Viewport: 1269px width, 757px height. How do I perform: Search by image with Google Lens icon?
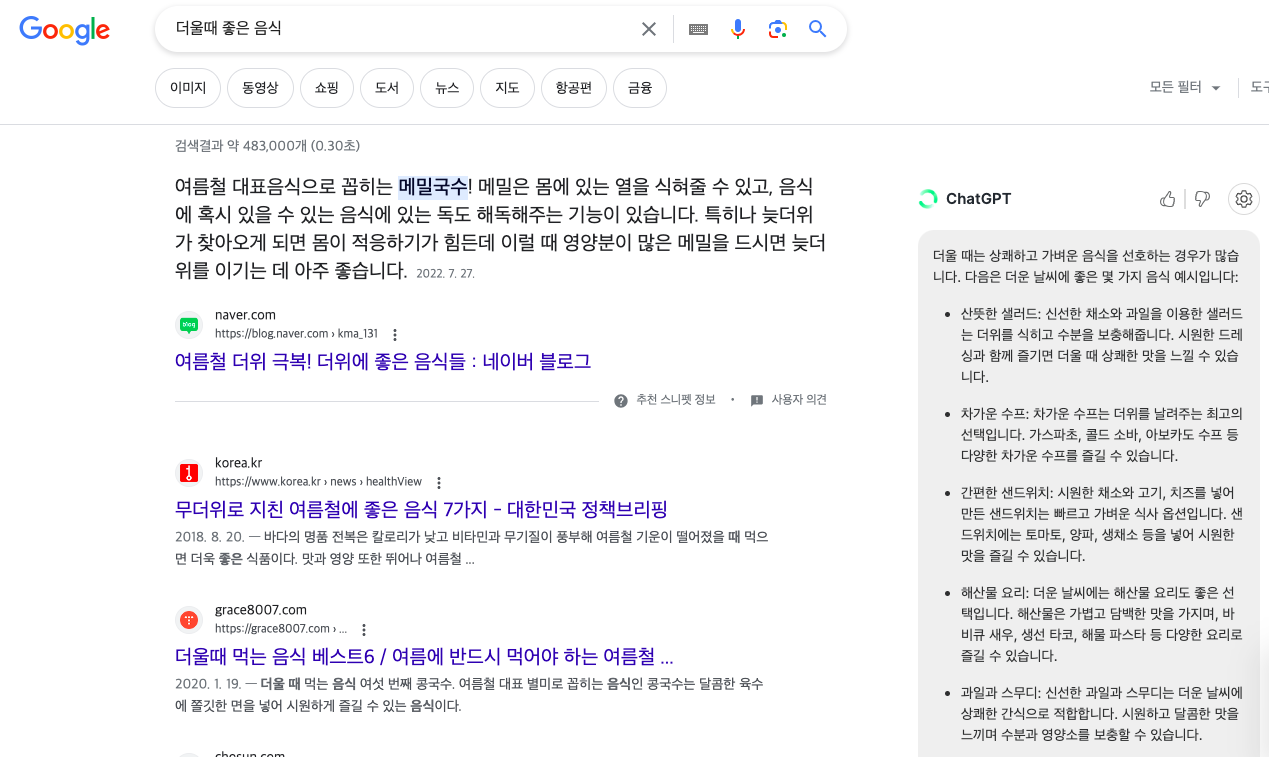778,29
